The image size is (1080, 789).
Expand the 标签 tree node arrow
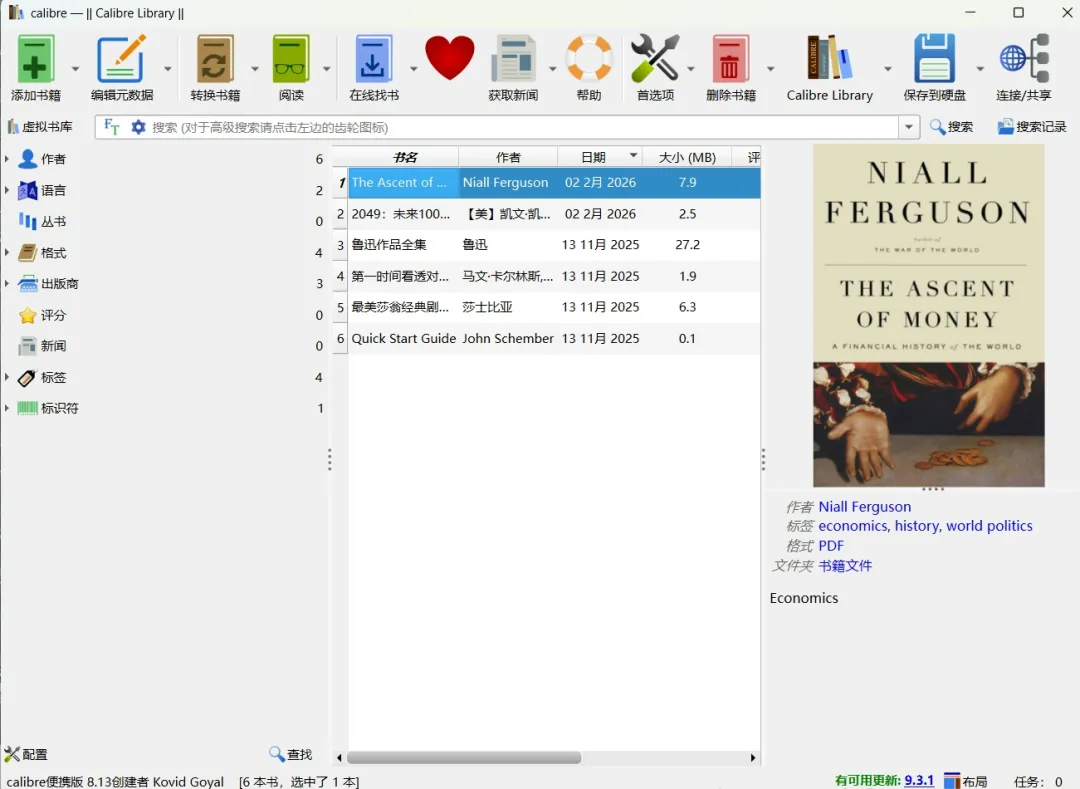(x=7, y=377)
